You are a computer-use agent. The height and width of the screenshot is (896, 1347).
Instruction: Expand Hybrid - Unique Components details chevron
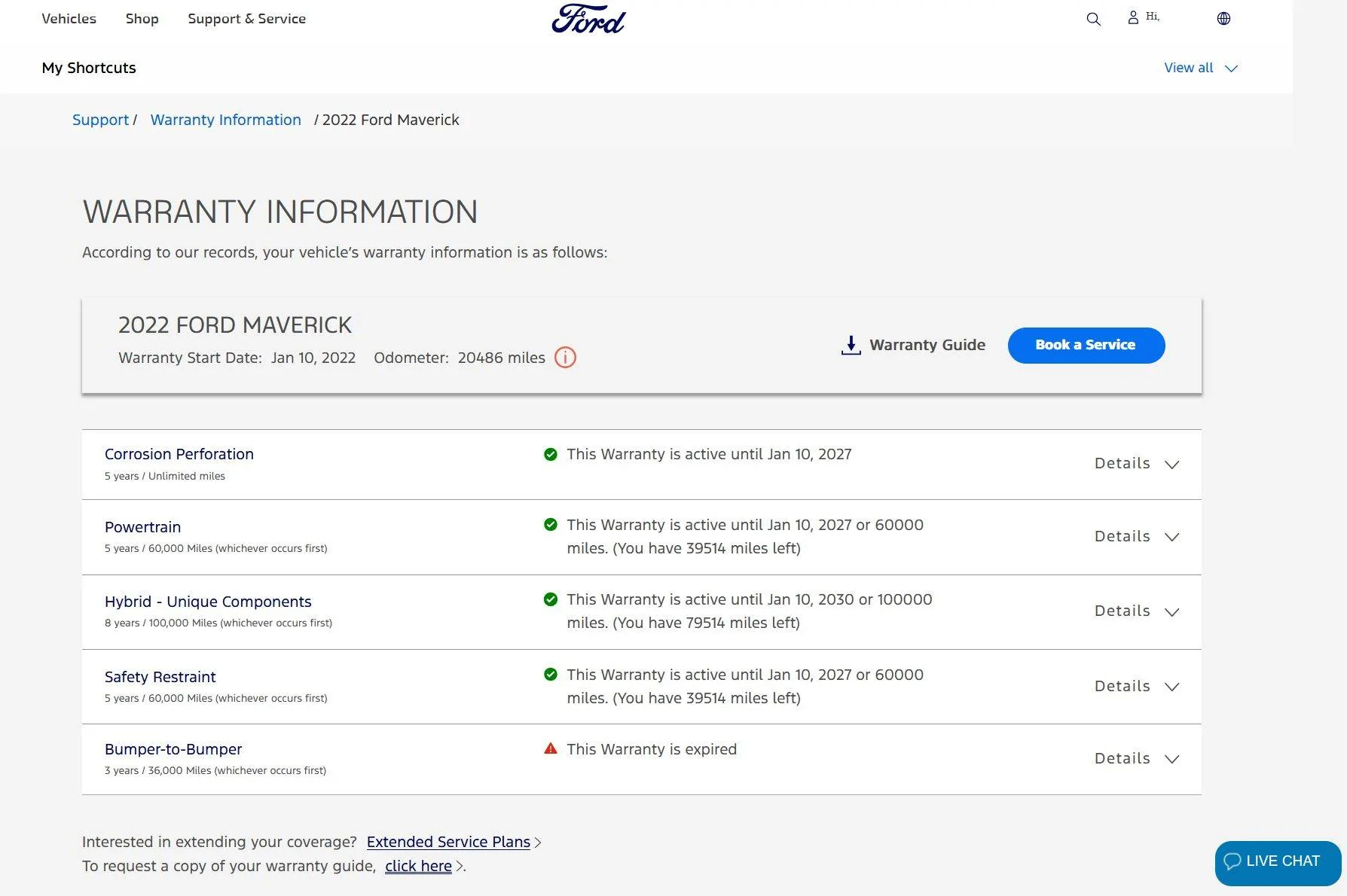[1171, 612]
